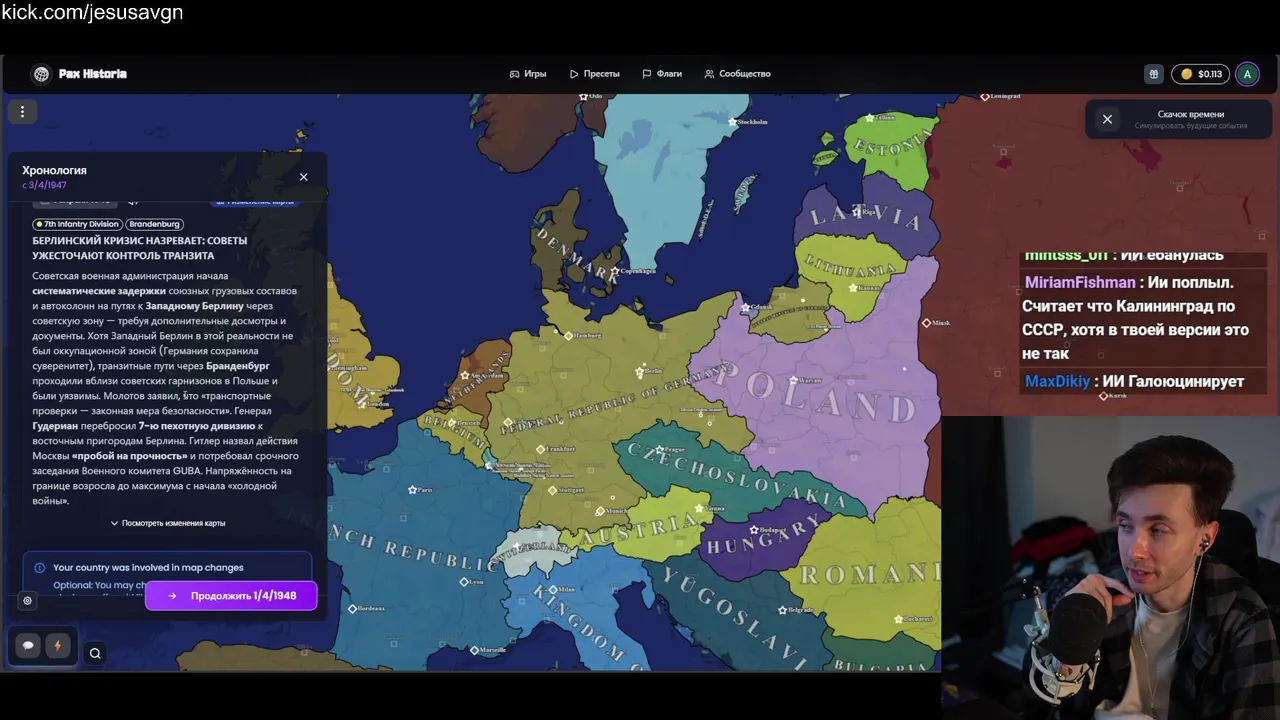Select ROMANIA territory on map
The image size is (1280, 720).
(x=868, y=576)
